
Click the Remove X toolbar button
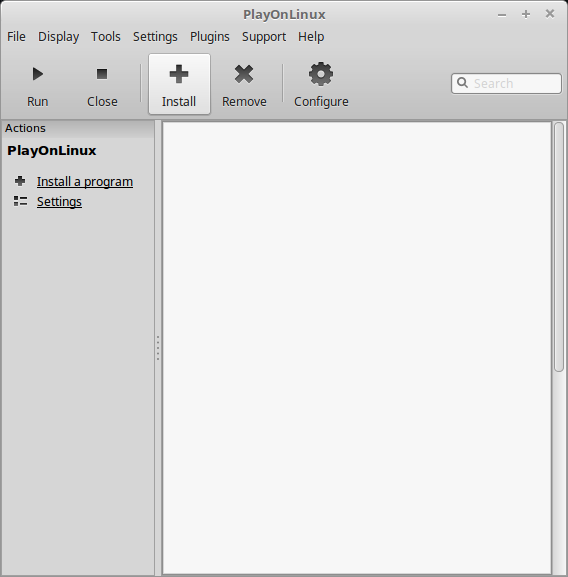click(244, 84)
